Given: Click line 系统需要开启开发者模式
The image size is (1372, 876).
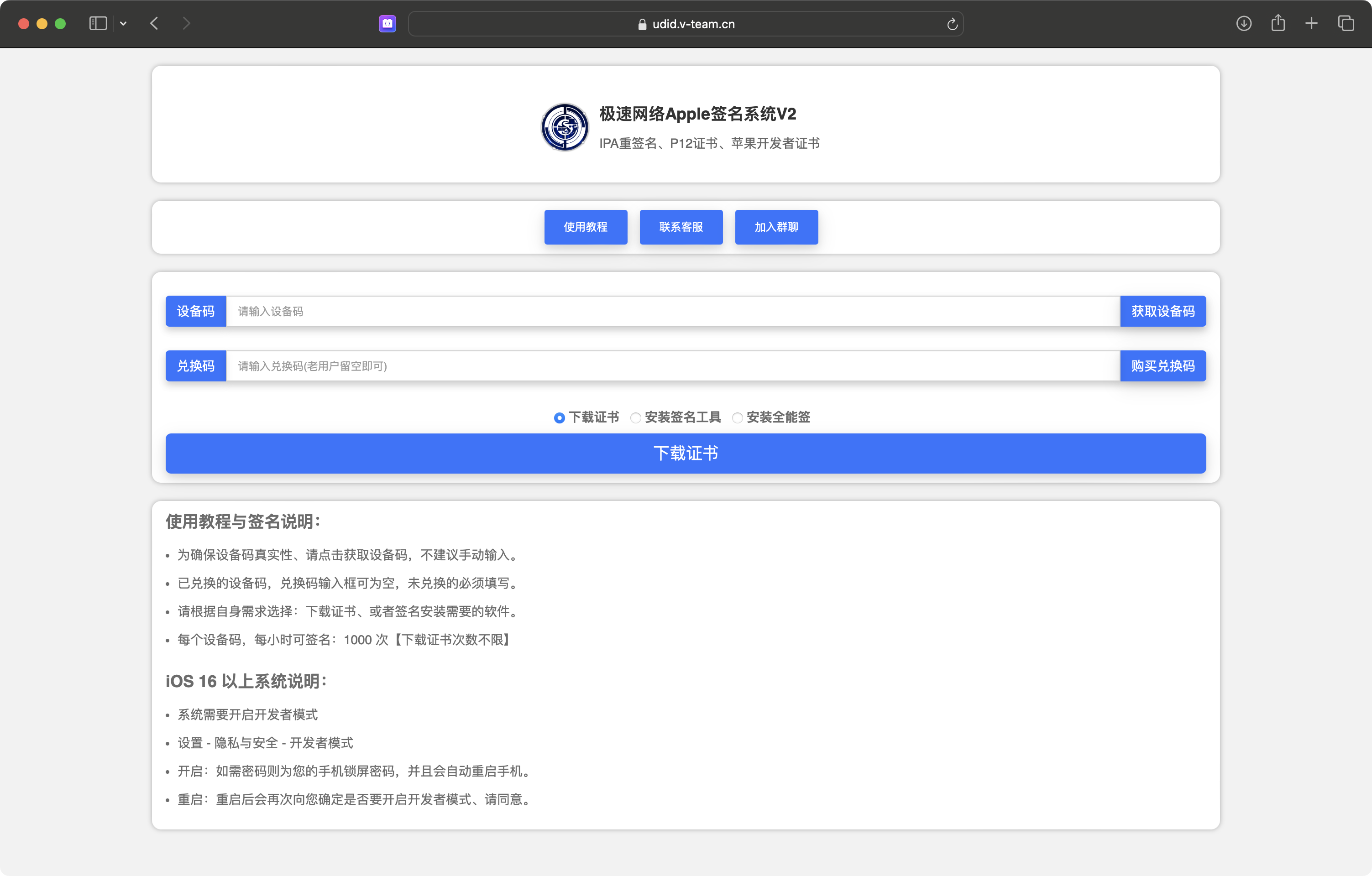Looking at the screenshot, I should (x=248, y=715).
